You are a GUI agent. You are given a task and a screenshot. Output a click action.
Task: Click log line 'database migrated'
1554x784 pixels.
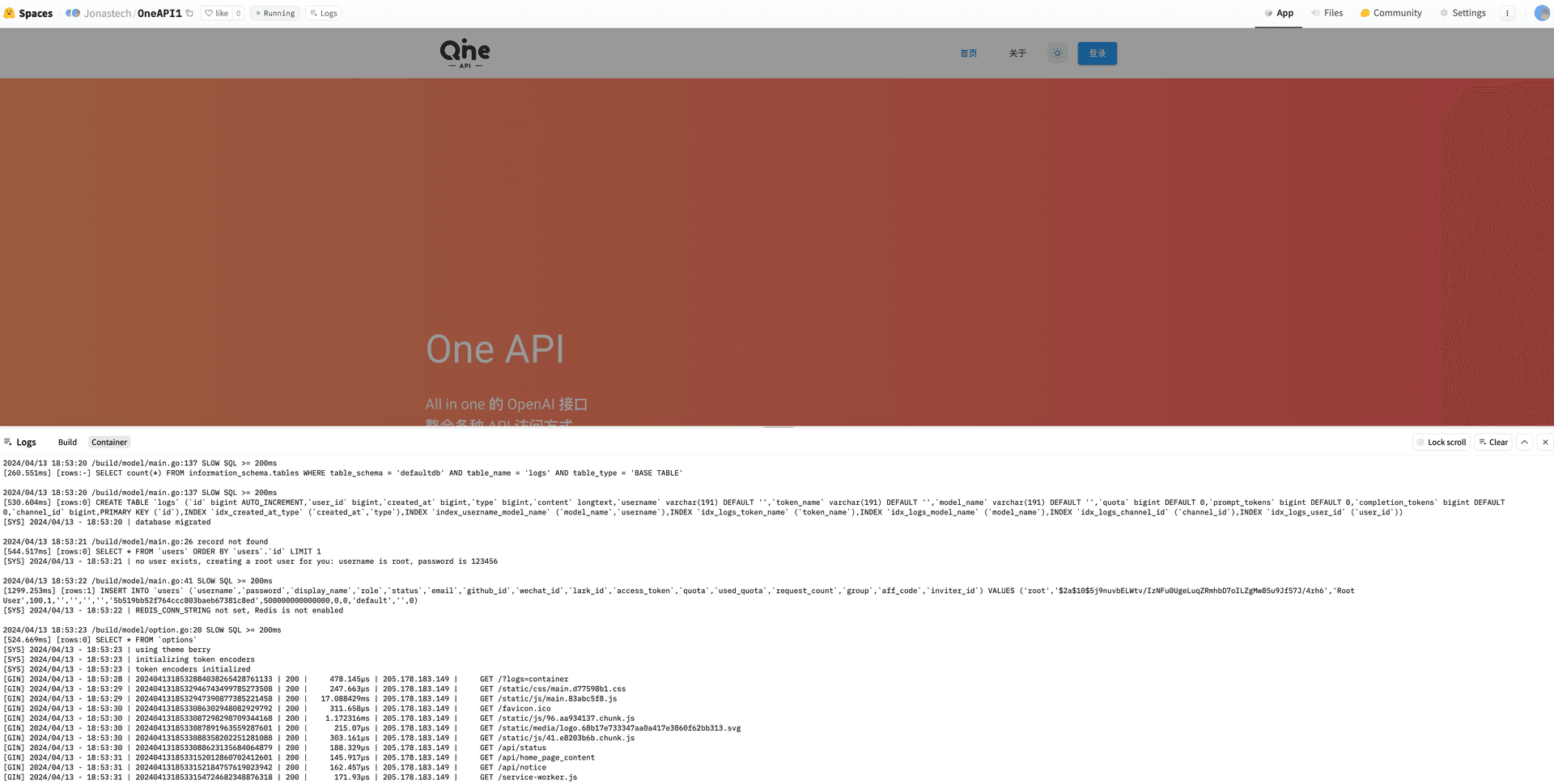point(107,523)
